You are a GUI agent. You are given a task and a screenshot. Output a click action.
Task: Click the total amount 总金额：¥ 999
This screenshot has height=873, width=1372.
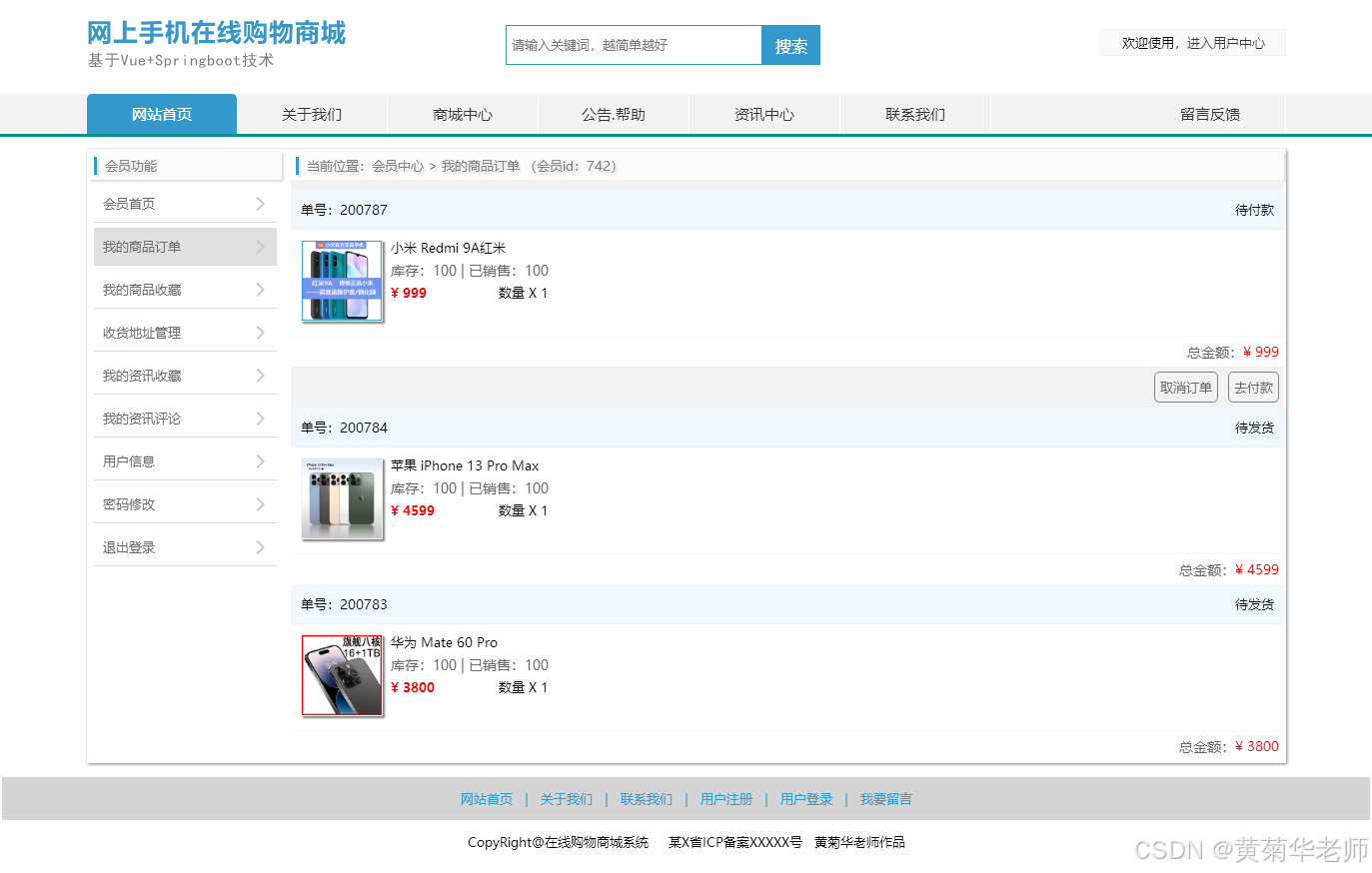(x=1233, y=352)
